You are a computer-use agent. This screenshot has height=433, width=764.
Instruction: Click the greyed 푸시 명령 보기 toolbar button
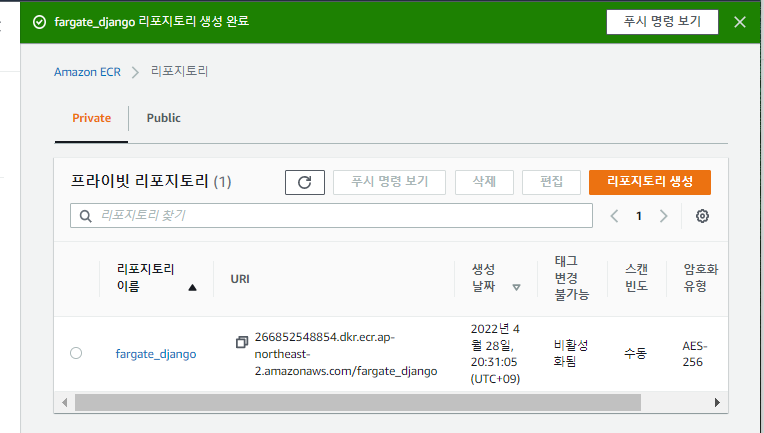point(389,182)
